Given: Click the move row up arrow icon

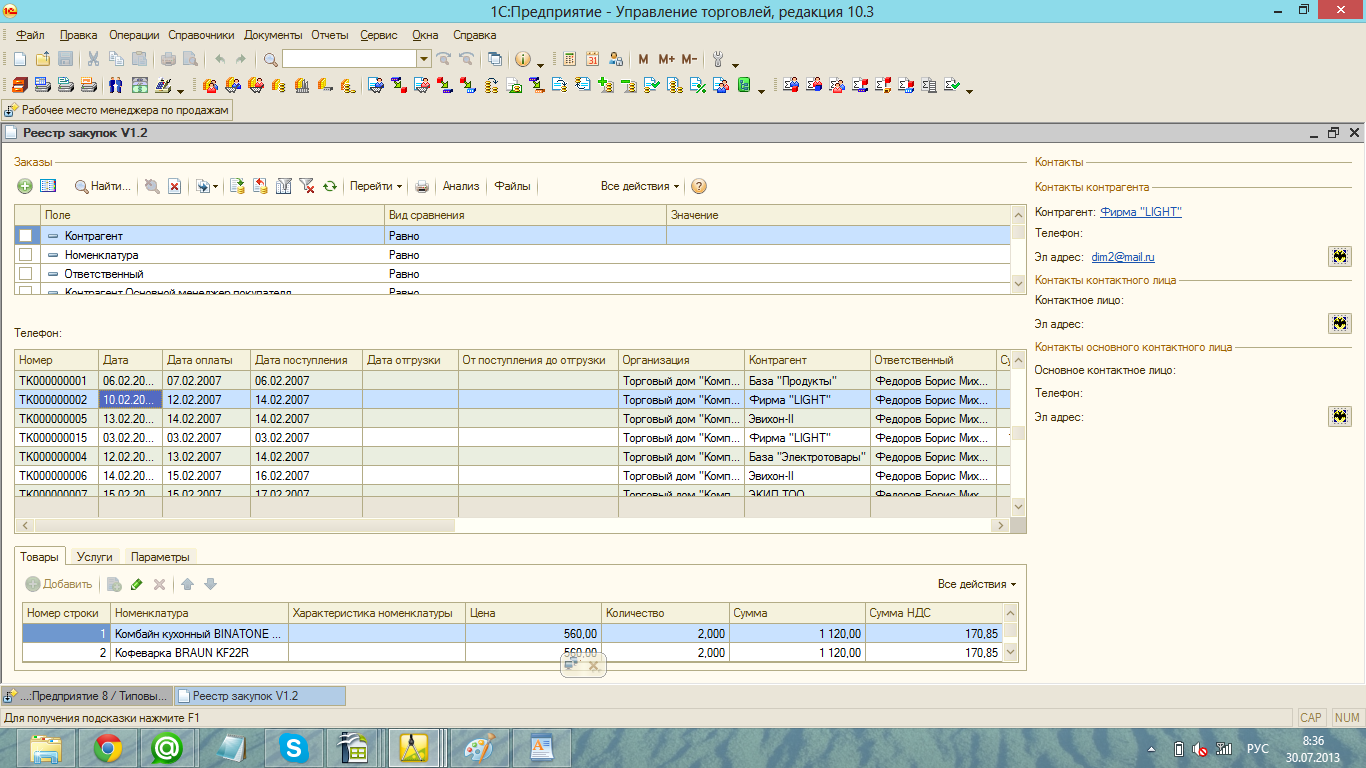Looking at the screenshot, I should click(188, 584).
